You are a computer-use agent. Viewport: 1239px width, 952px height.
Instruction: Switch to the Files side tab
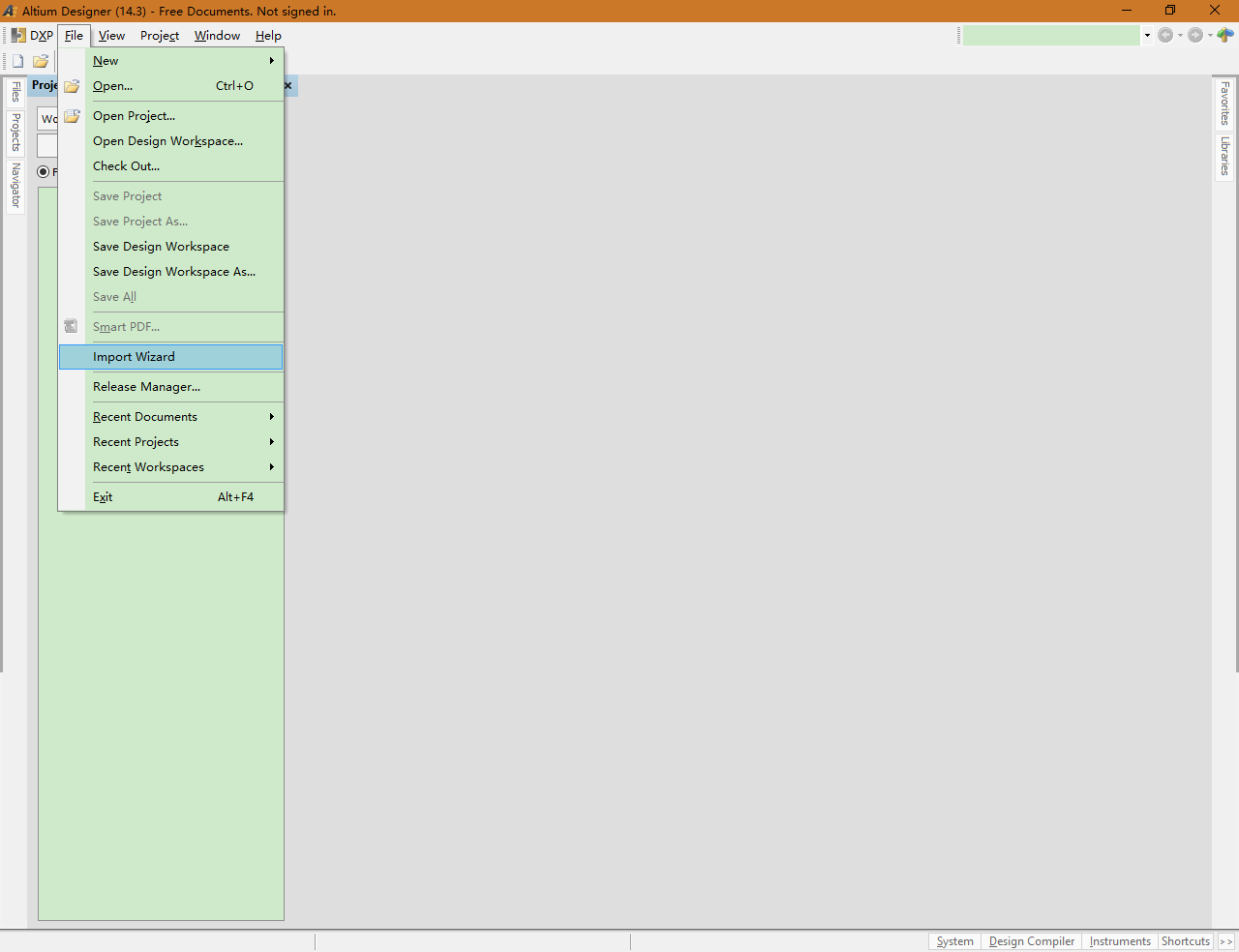[15, 93]
